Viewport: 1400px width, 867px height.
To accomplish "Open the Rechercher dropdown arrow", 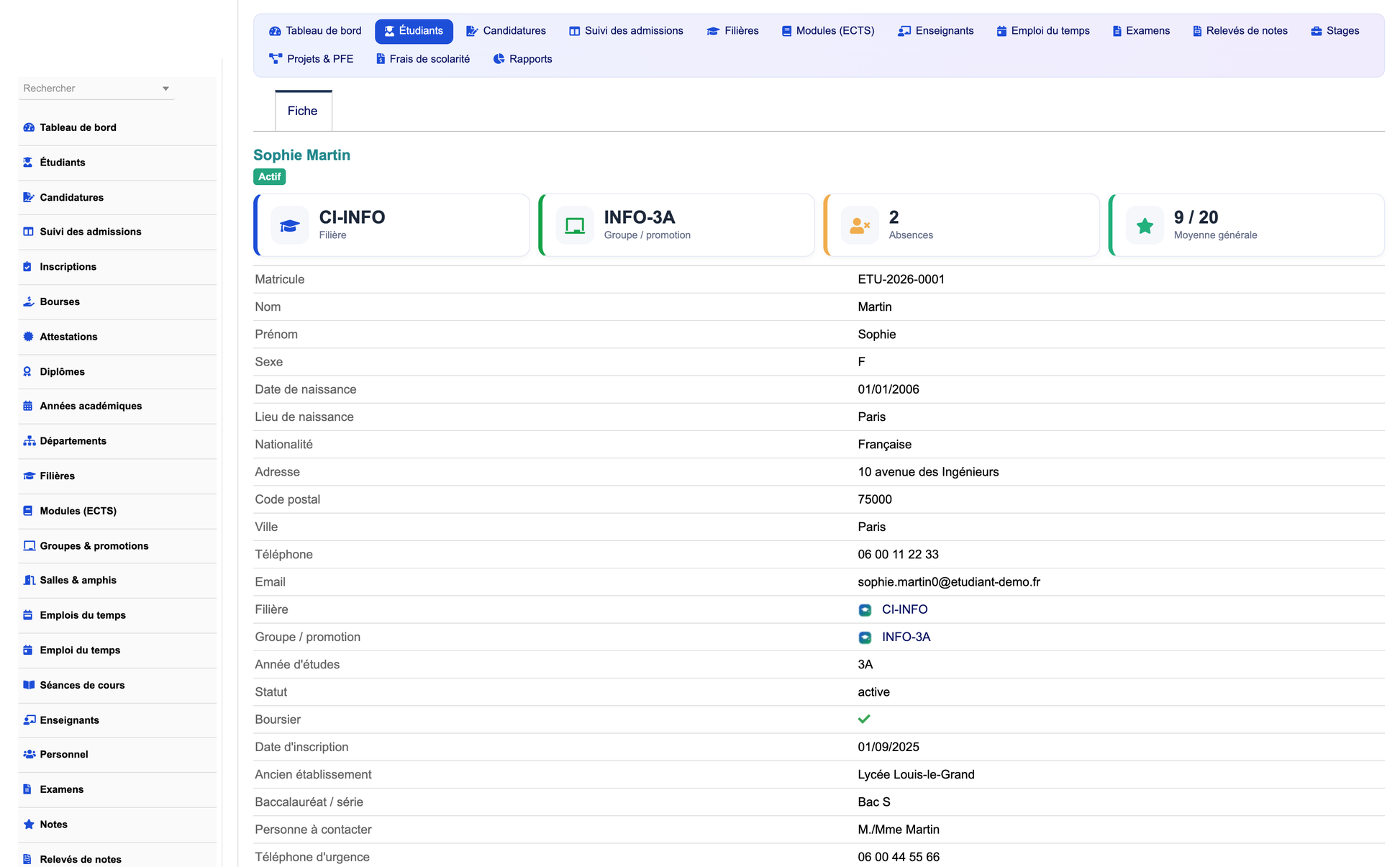I will [165, 88].
